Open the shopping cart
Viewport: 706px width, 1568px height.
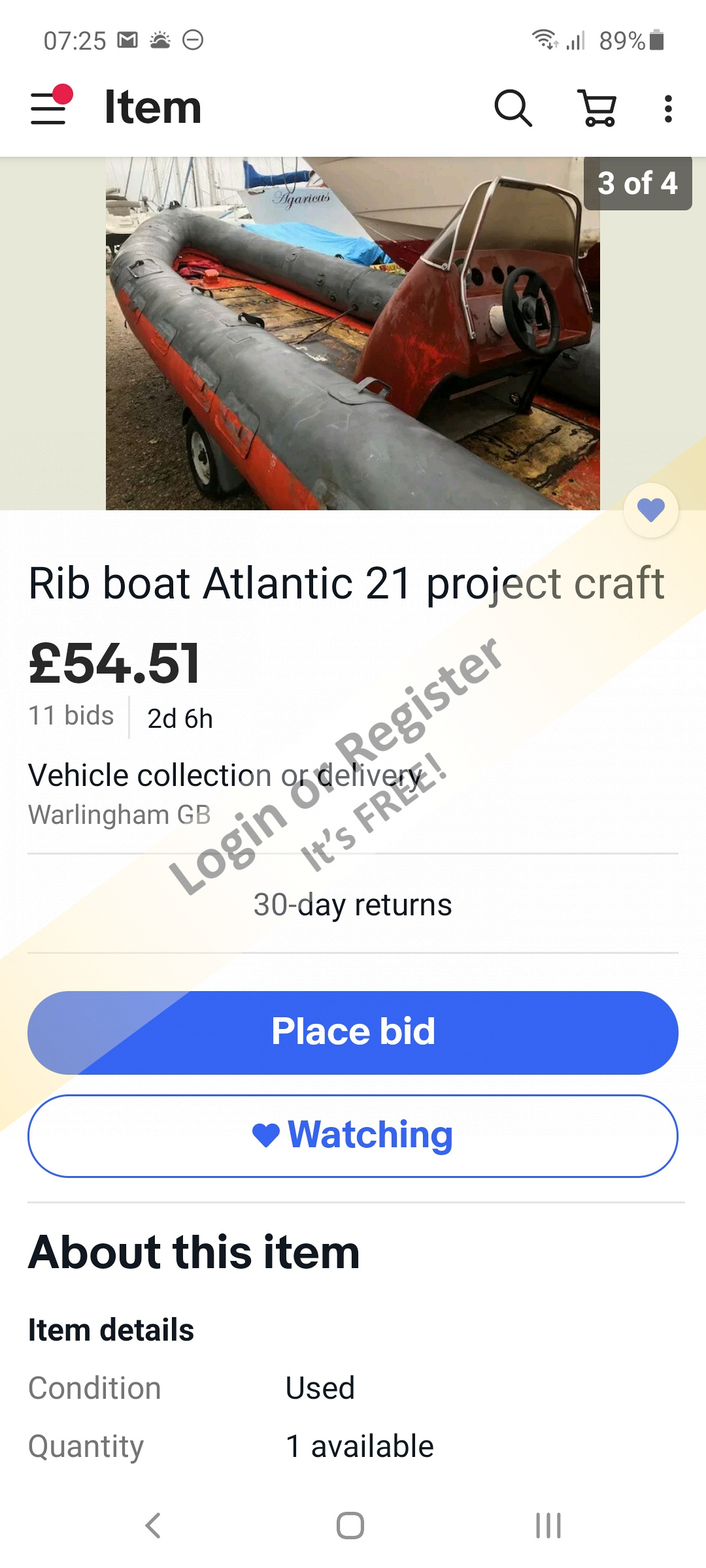pos(597,108)
